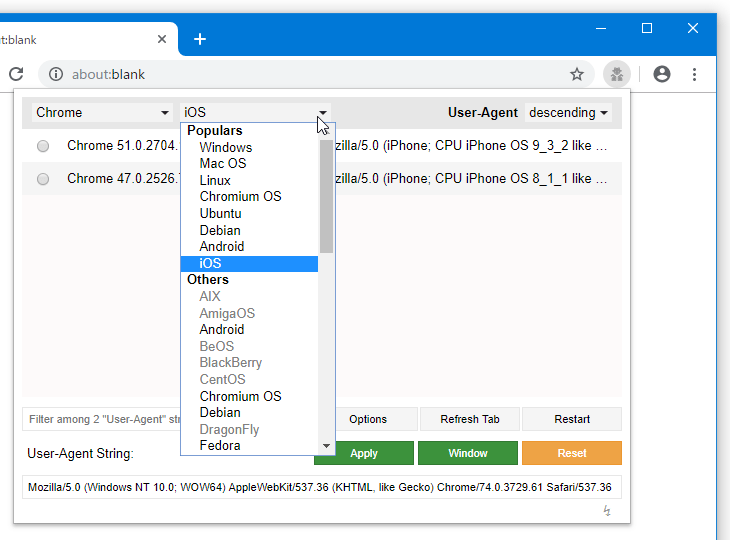The image size is (730, 540).
Task: Select the highlighted iOS option
Action: [249, 263]
